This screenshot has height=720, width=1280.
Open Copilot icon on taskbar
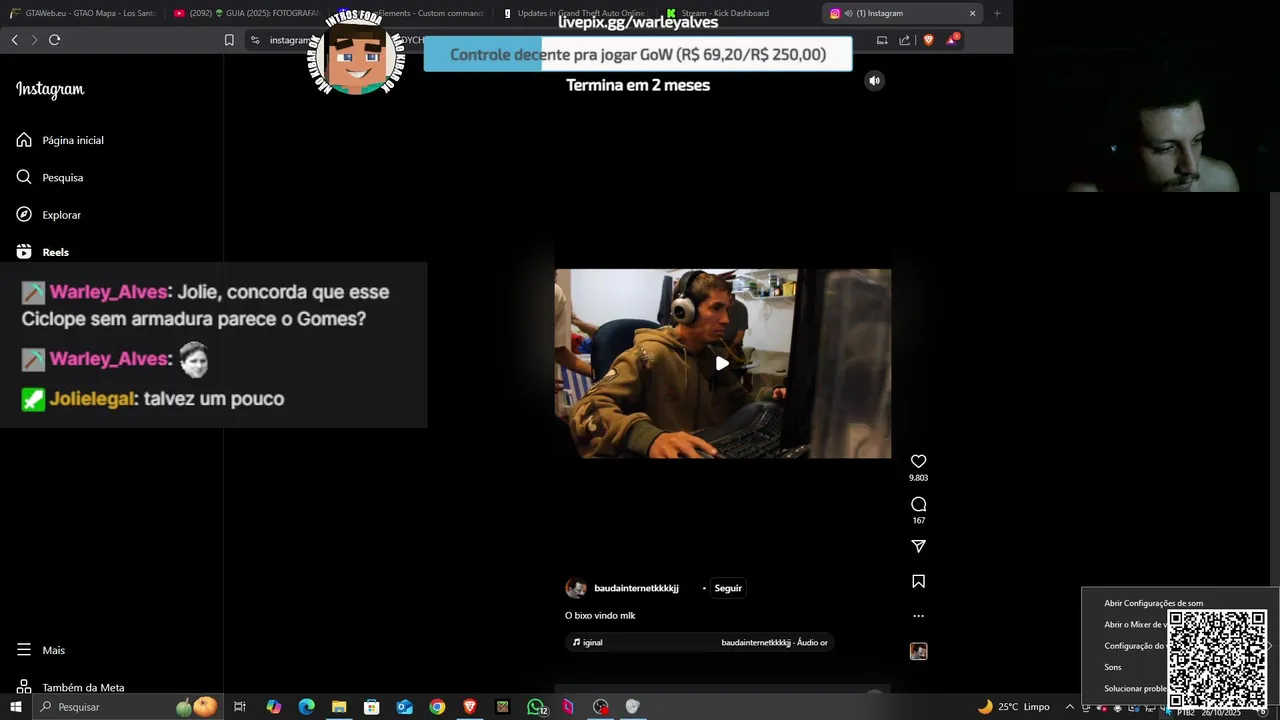273,707
